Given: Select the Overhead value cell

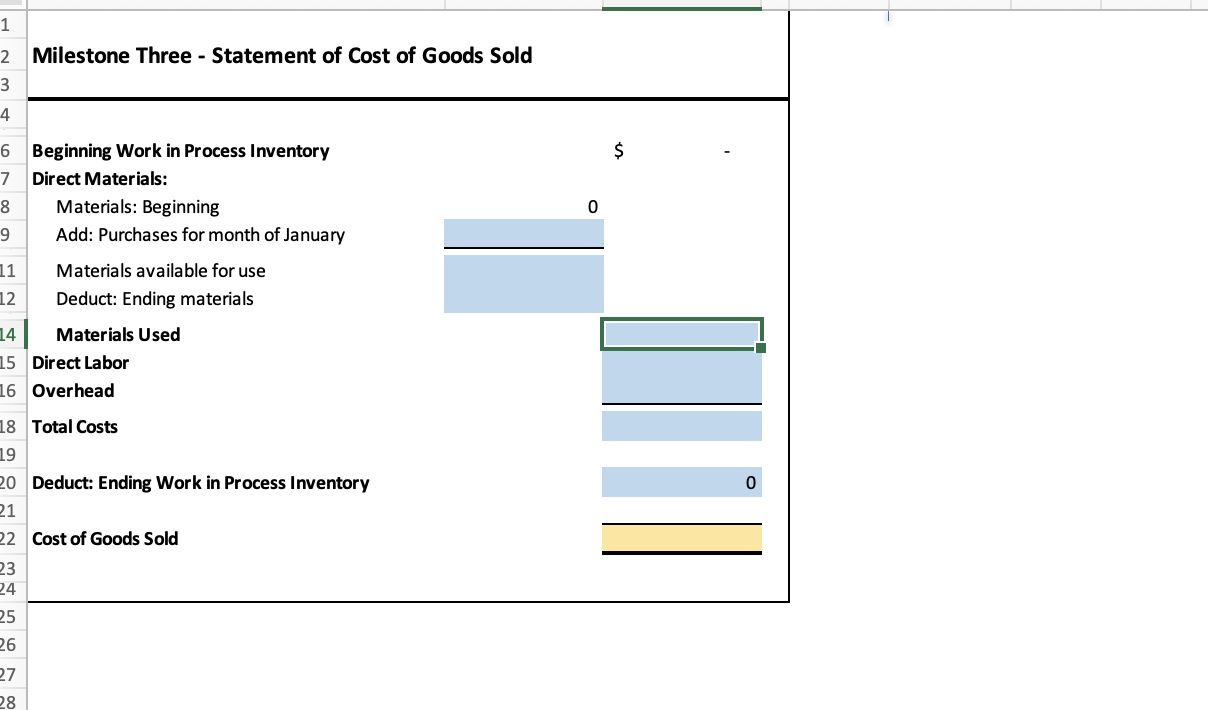Looking at the screenshot, I should (x=682, y=390).
